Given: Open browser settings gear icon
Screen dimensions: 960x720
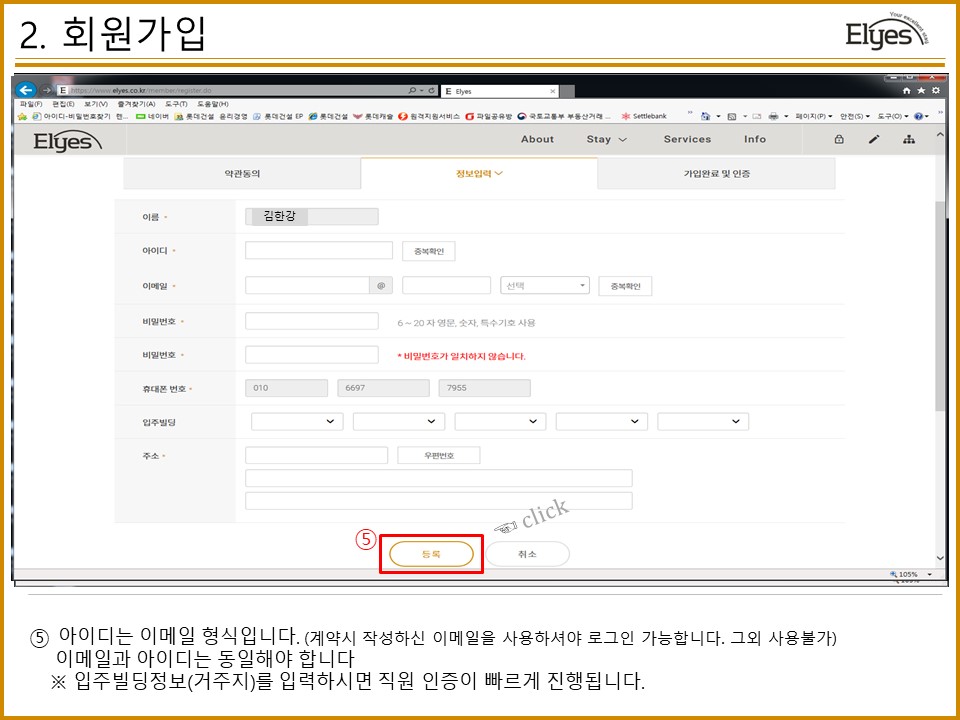Looking at the screenshot, I should click(x=936, y=91).
